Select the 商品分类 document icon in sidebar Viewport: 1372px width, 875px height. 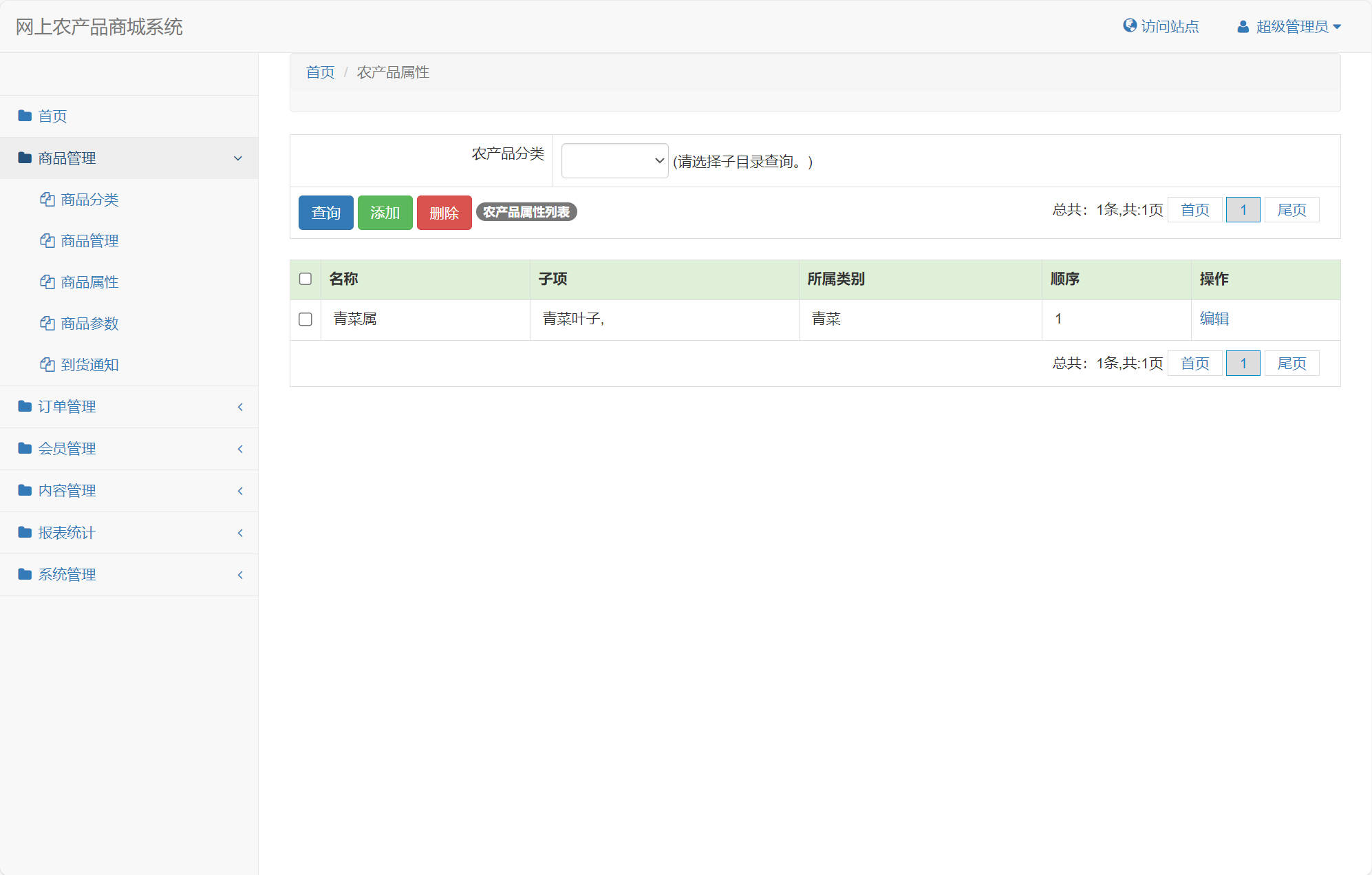[x=47, y=200]
